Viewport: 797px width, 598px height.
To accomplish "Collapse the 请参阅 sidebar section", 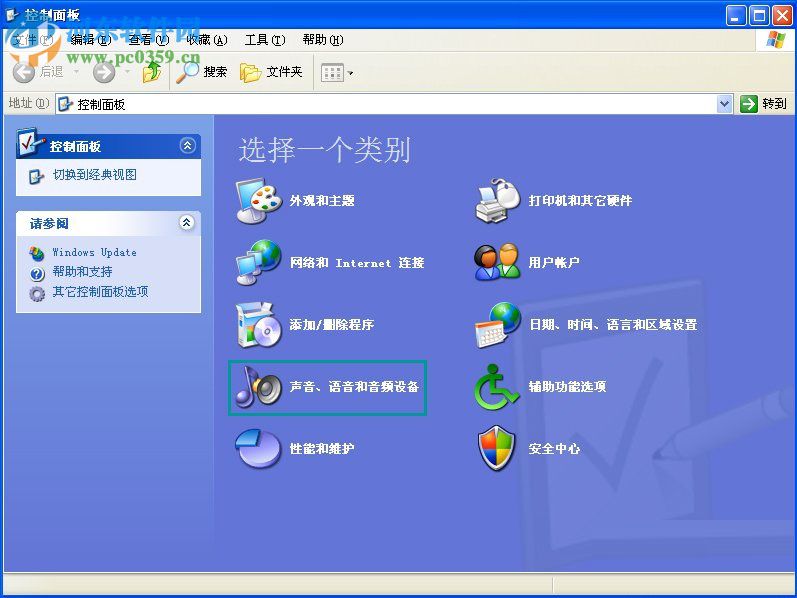I will click(x=187, y=222).
